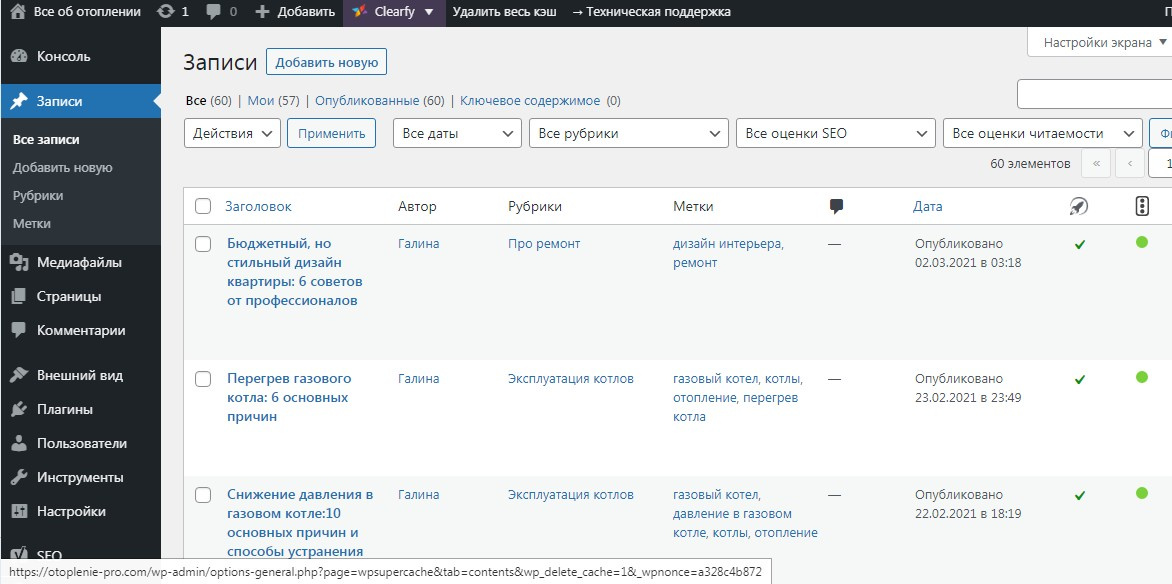Click the home icon for Все об отоплении
The width and height of the screenshot is (1172, 584).
coord(17,12)
